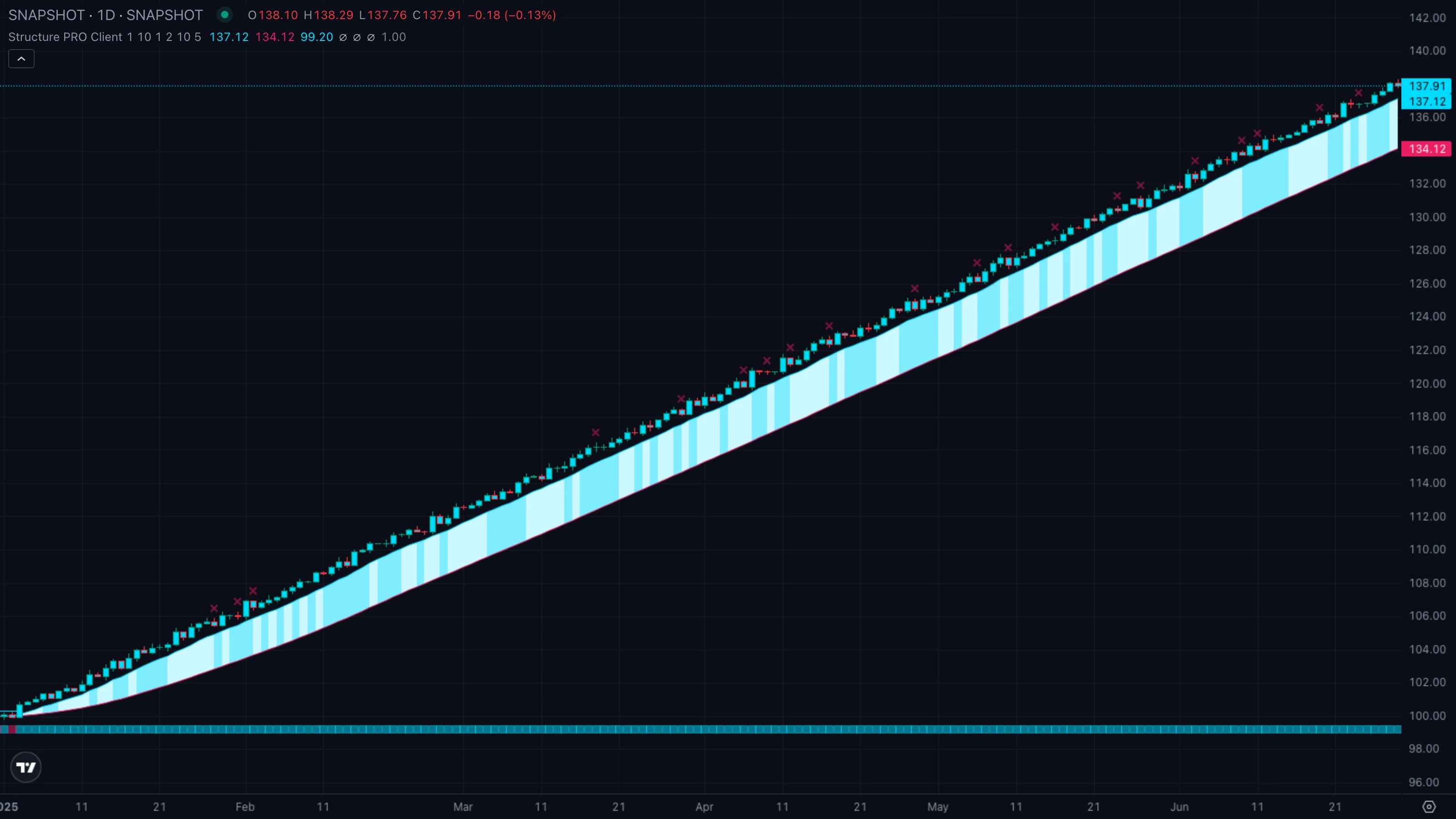The width and height of the screenshot is (1456, 819).
Task: Click the 134.12 red price axis label
Action: click(x=1426, y=149)
